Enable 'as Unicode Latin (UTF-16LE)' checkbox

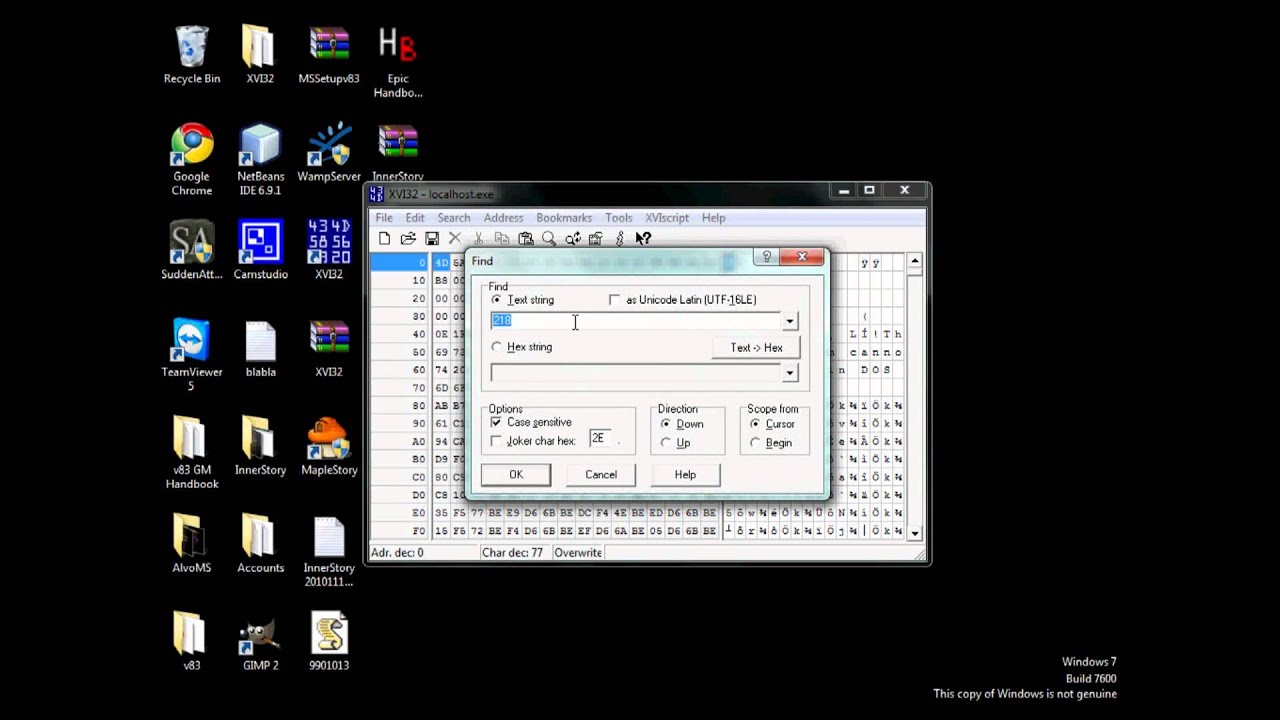click(615, 300)
